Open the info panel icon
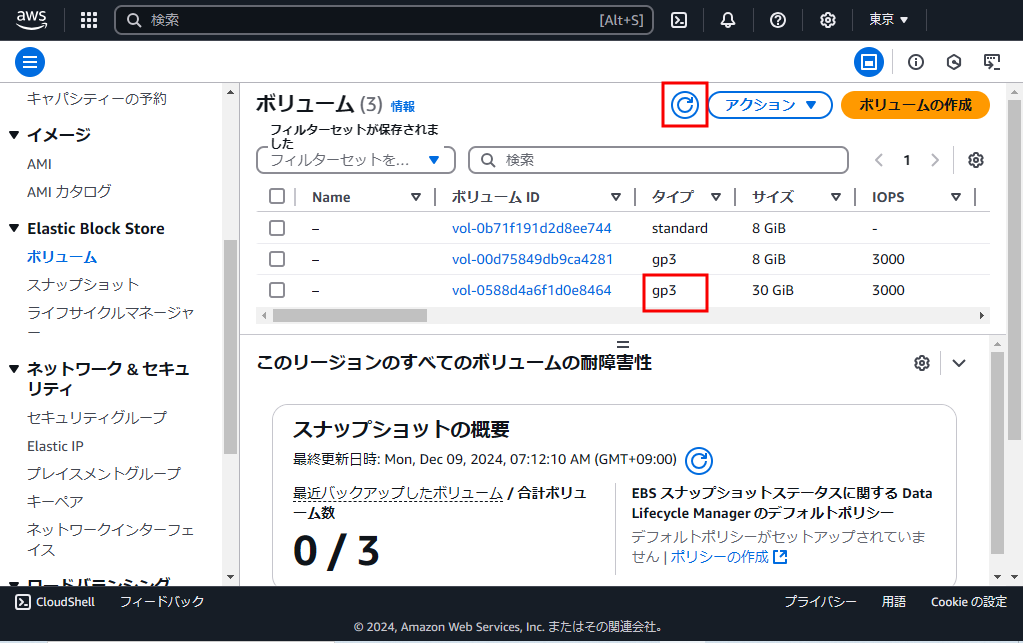Viewport: 1023px width, 643px height. click(x=916, y=62)
